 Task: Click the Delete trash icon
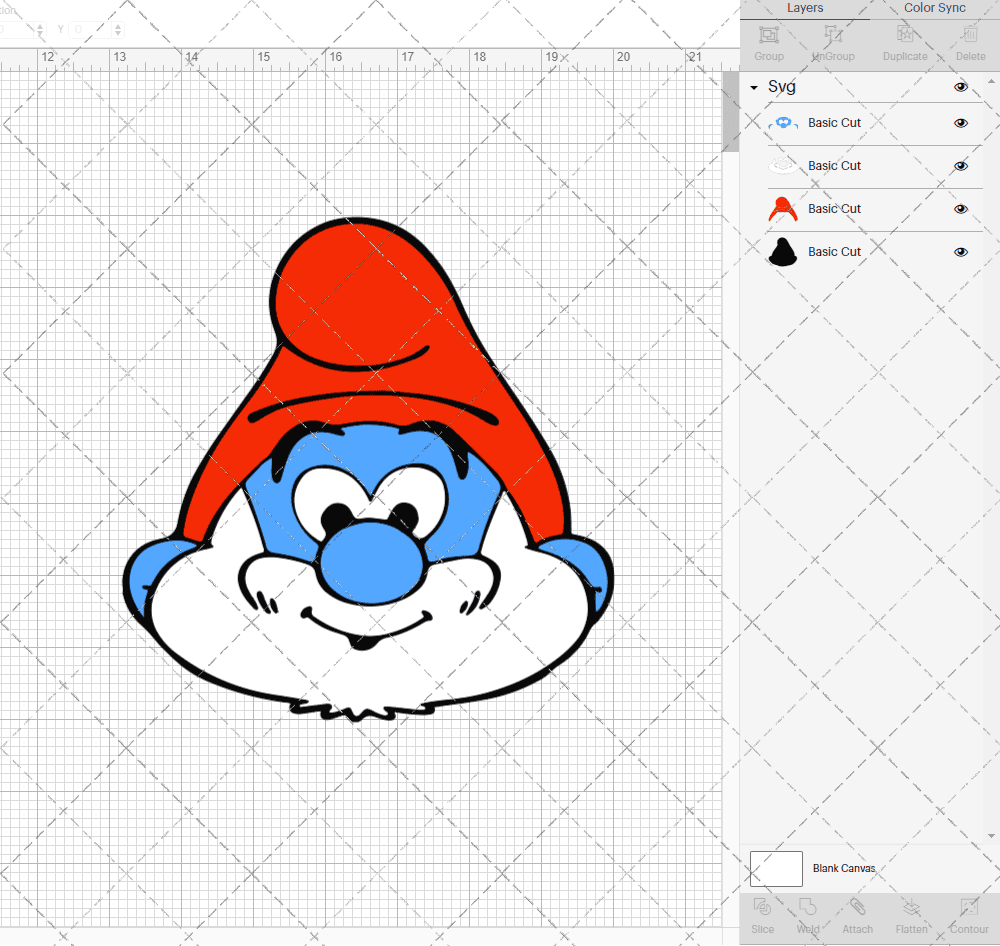(970, 34)
